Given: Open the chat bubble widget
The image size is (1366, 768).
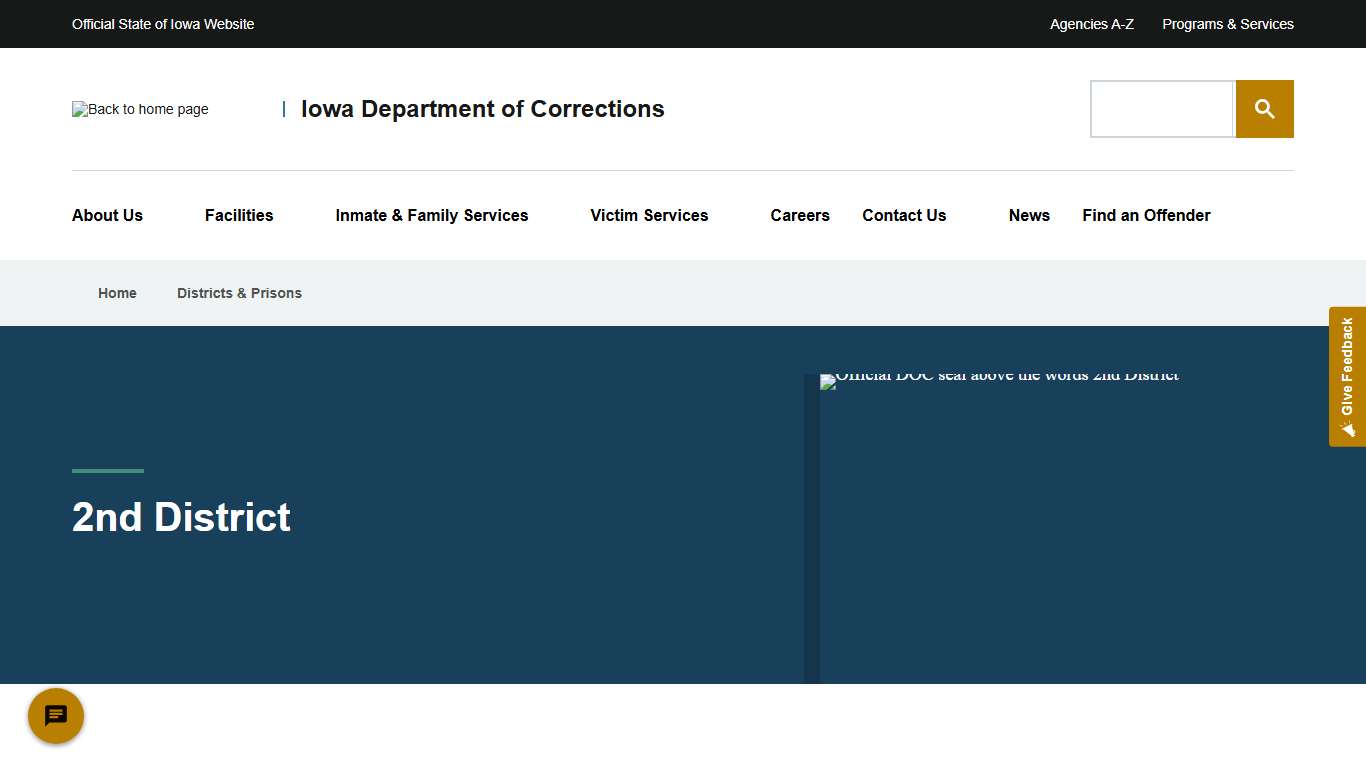Looking at the screenshot, I should tap(55, 716).
